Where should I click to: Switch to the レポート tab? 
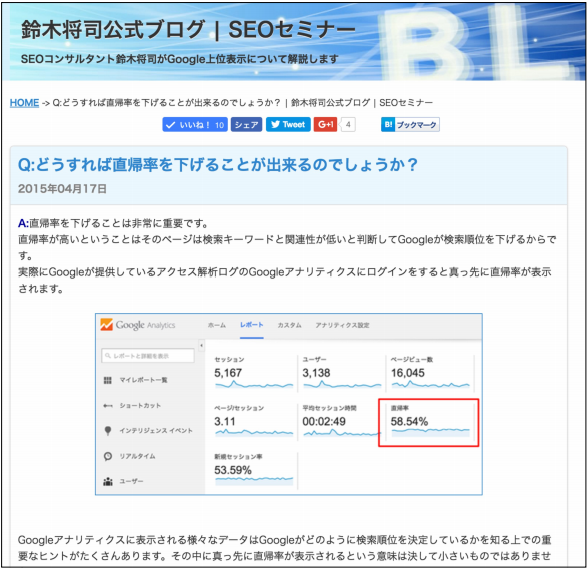tap(252, 325)
